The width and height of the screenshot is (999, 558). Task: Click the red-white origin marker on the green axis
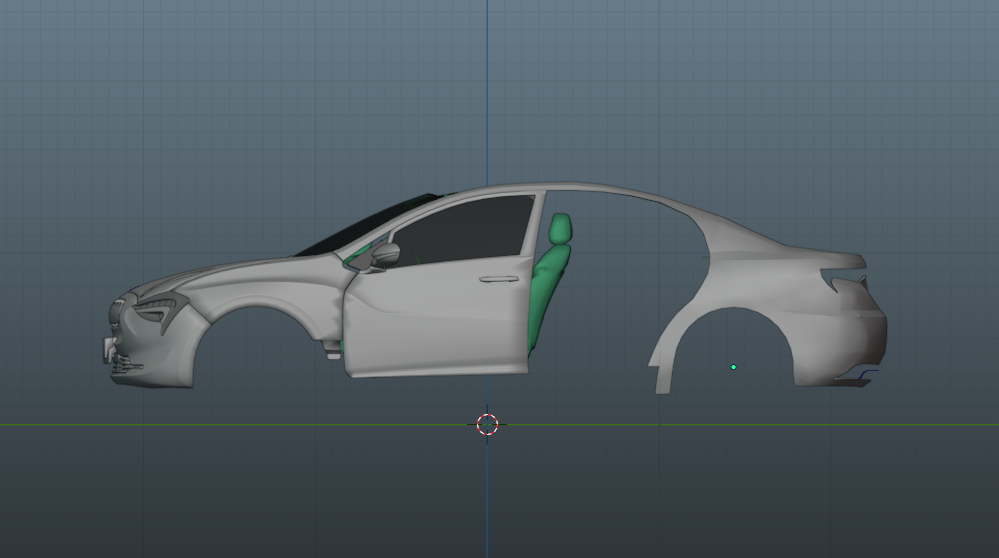(x=487, y=424)
